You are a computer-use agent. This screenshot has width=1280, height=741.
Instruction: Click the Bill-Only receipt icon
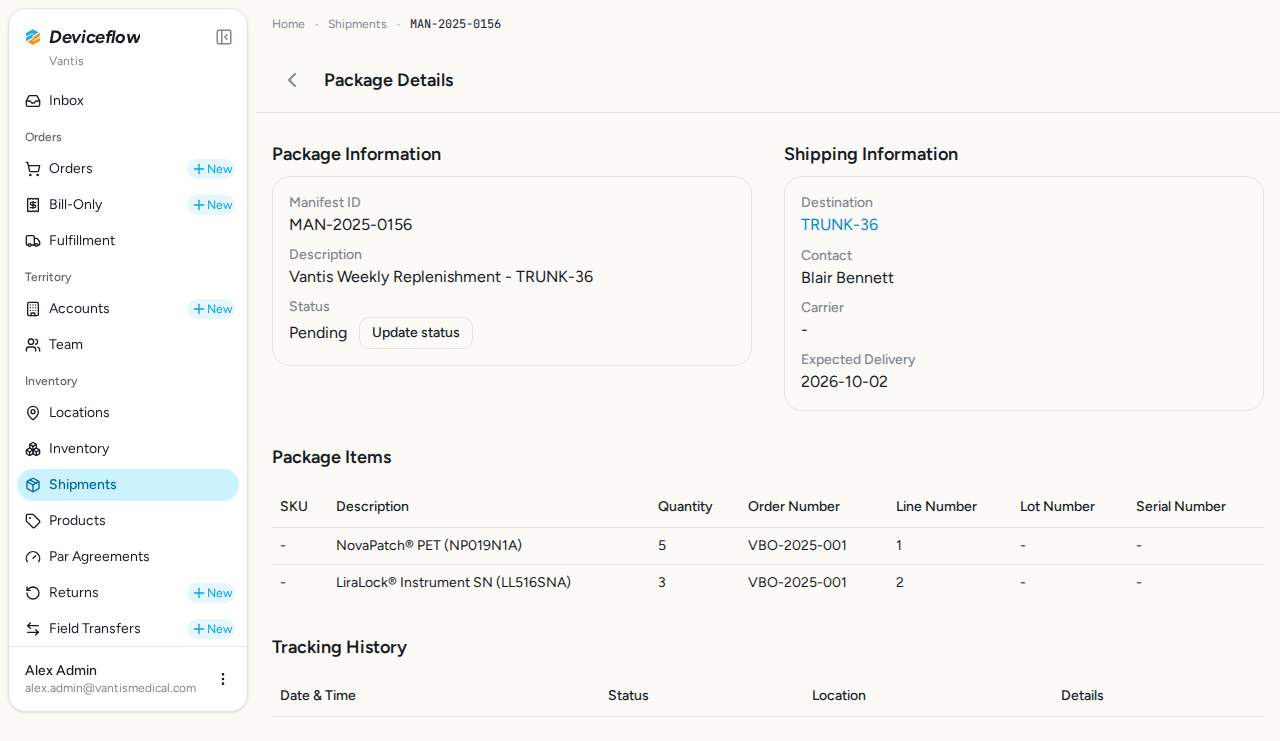click(x=33, y=205)
